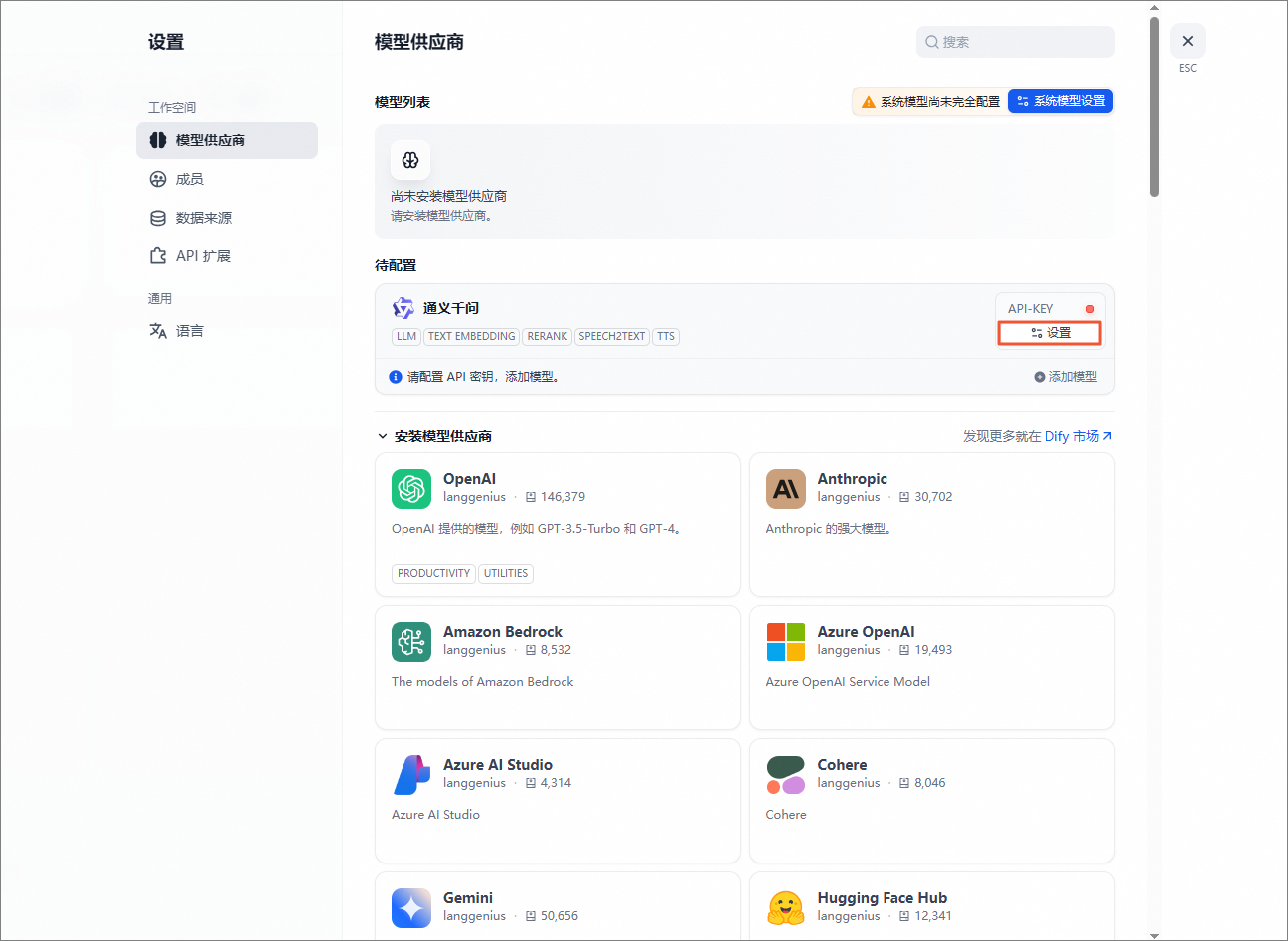Click the 系统模型设置 button
This screenshot has width=1288, height=941.
[1060, 101]
